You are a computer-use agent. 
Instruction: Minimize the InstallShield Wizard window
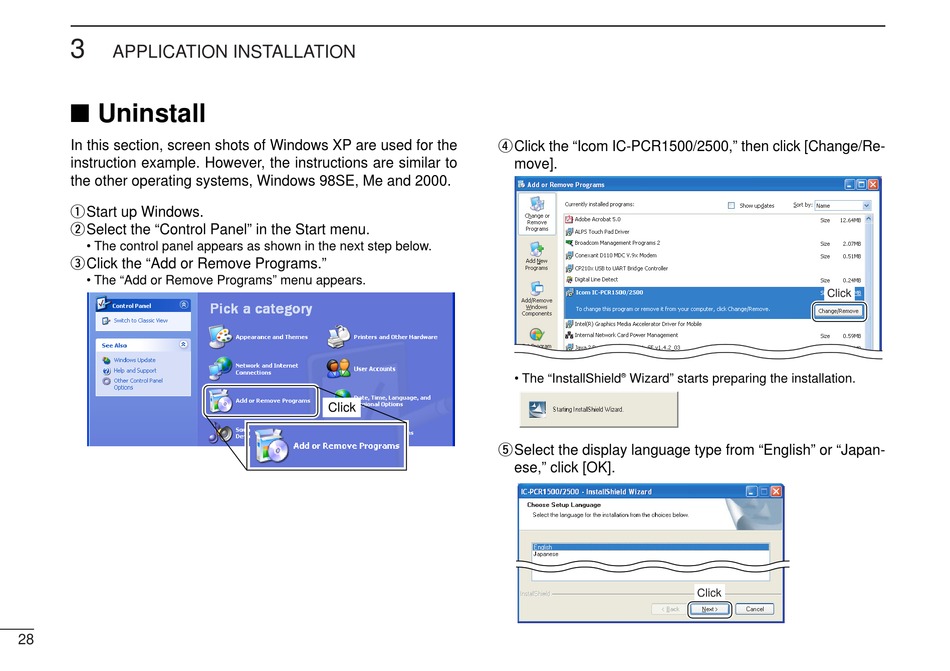pyautogui.click(x=751, y=491)
